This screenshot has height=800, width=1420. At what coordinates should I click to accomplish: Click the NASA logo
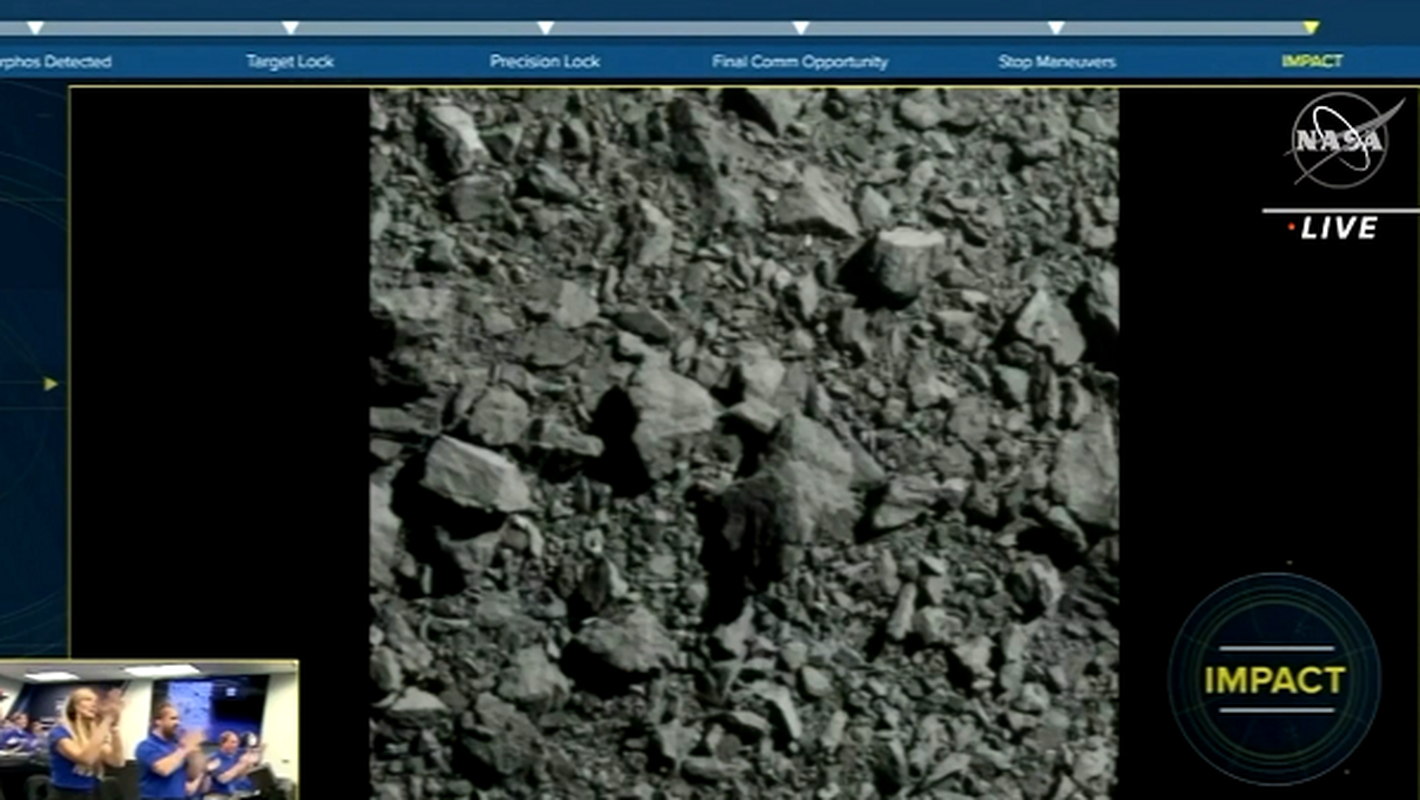click(x=1343, y=139)
